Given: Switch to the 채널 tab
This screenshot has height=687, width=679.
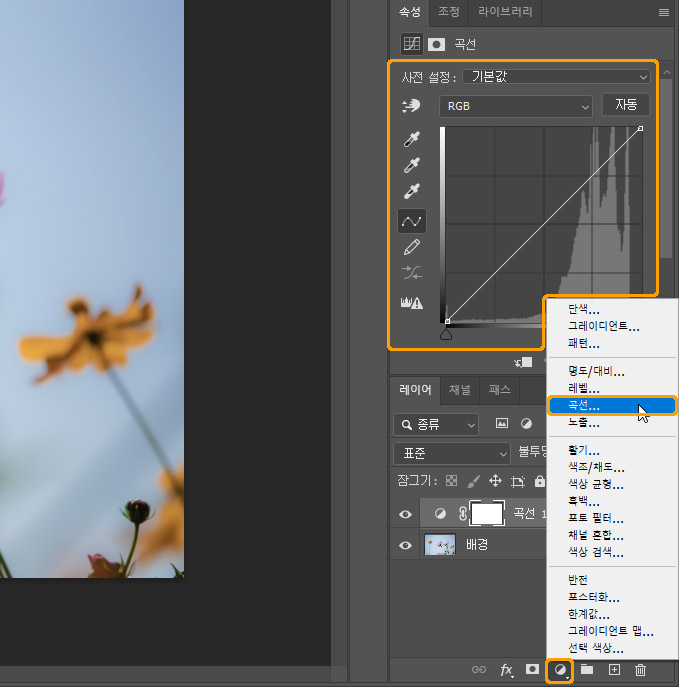Looking at the screenshot, I should coord(460,389).
